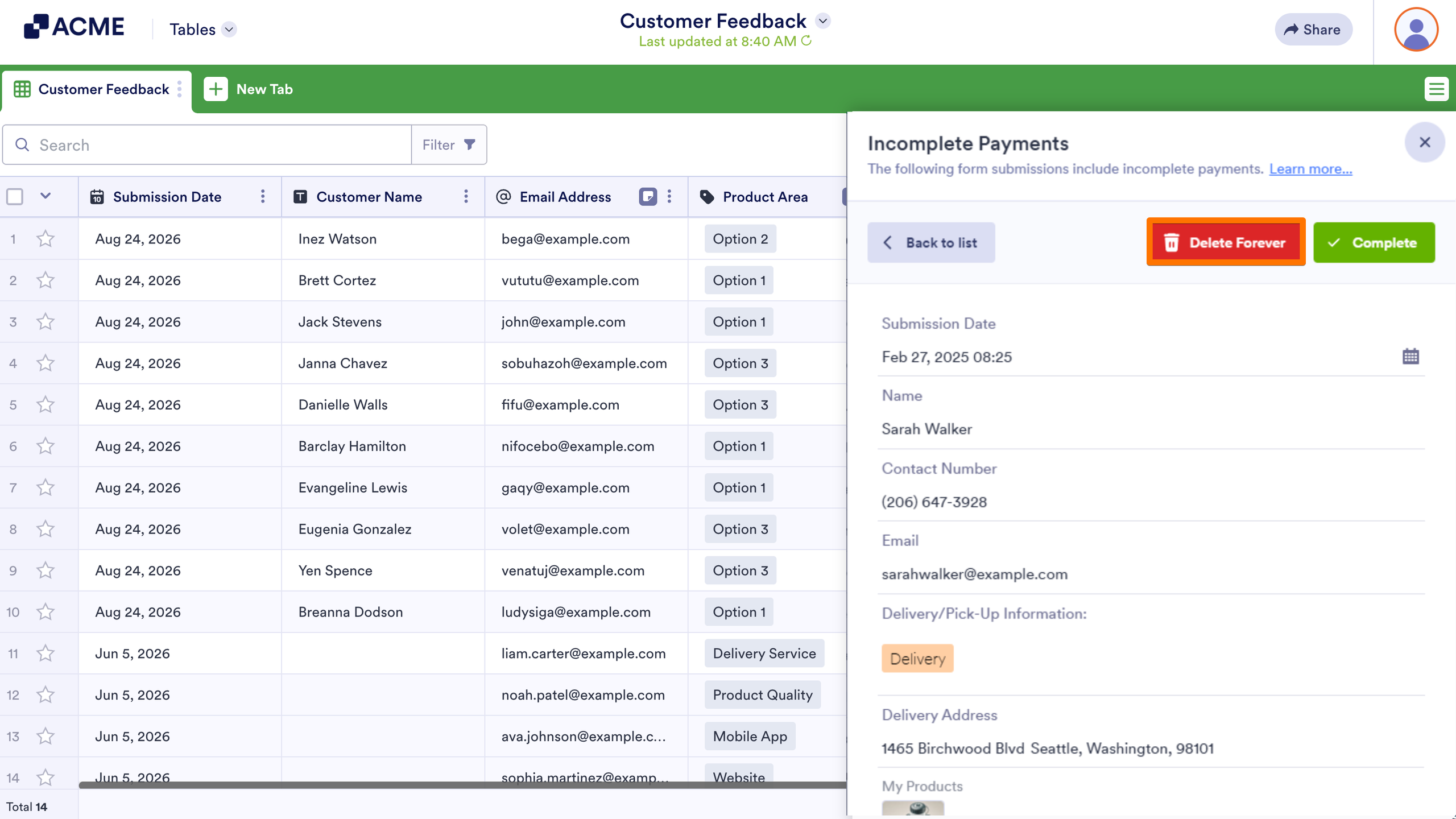Click the Customer Name text-type icon
The width and height of the screenshot is (1456, 819).
click(300, 197)
